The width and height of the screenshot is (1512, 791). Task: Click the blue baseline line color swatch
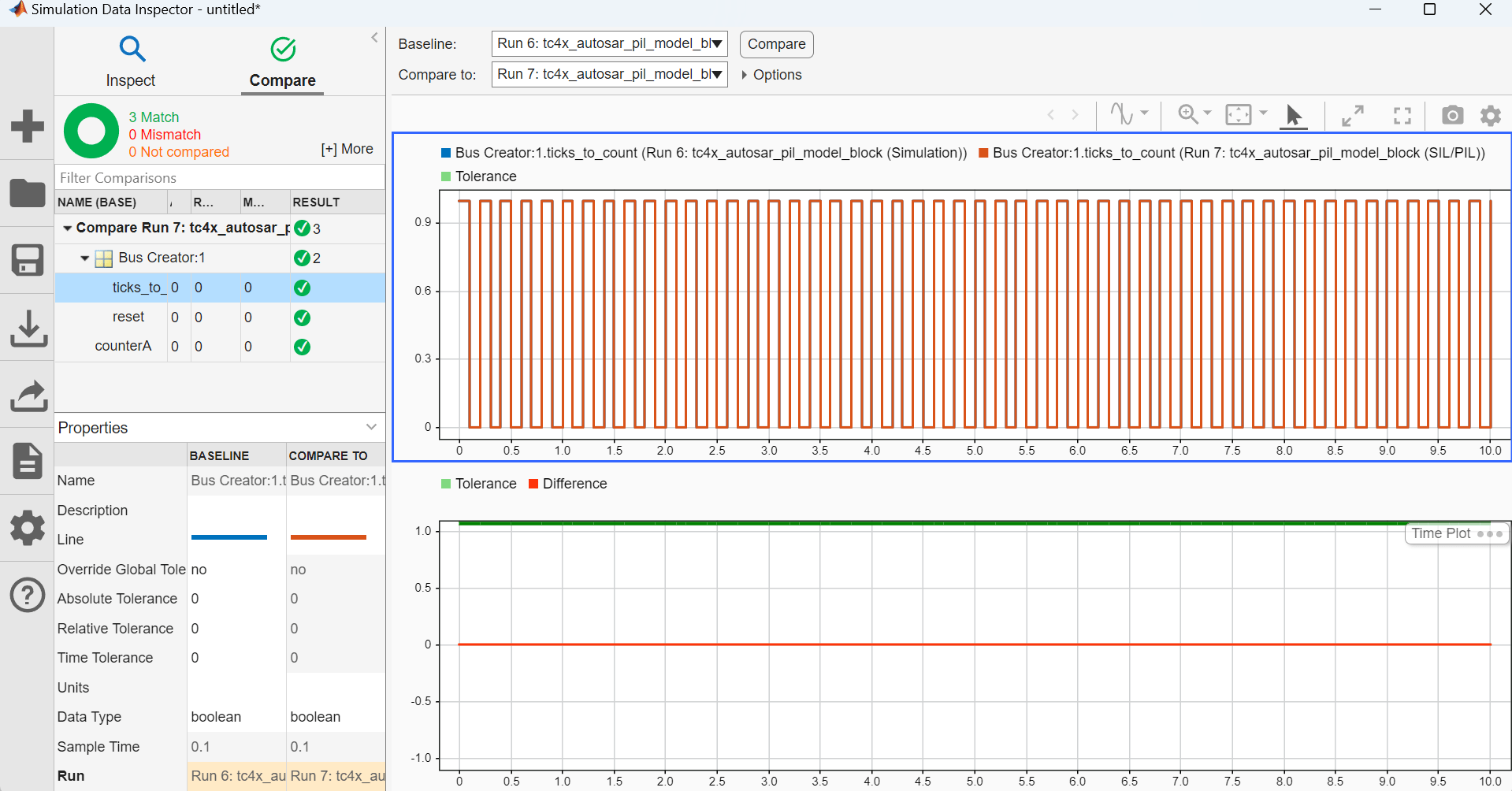pos(229,537)
